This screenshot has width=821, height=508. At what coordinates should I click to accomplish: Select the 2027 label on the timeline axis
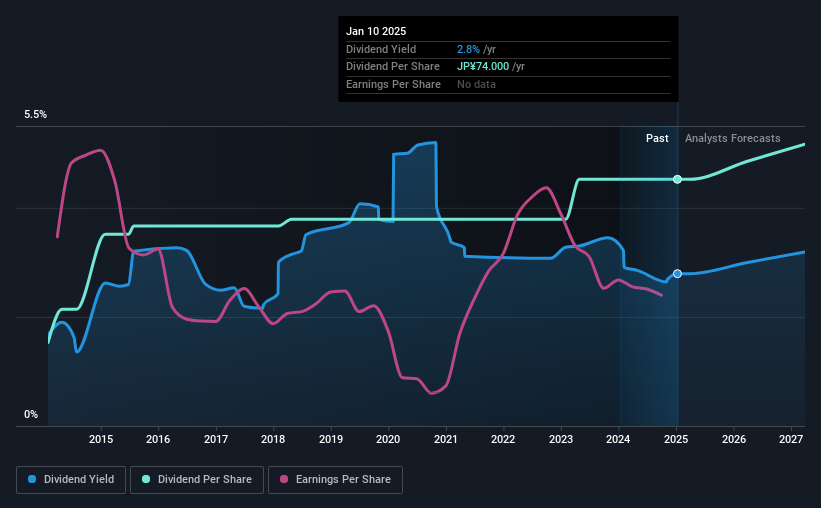791,439
